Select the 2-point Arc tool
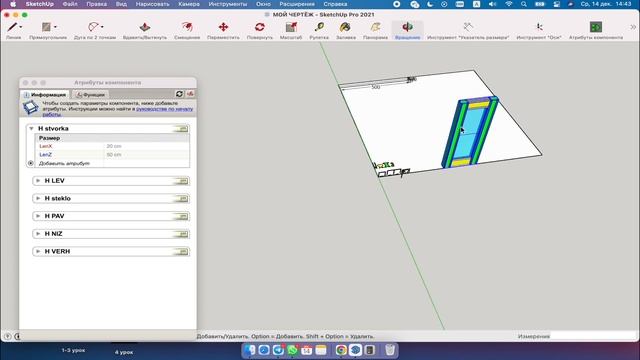This screenshot has height=360, width=640. [x=93, y=27]
